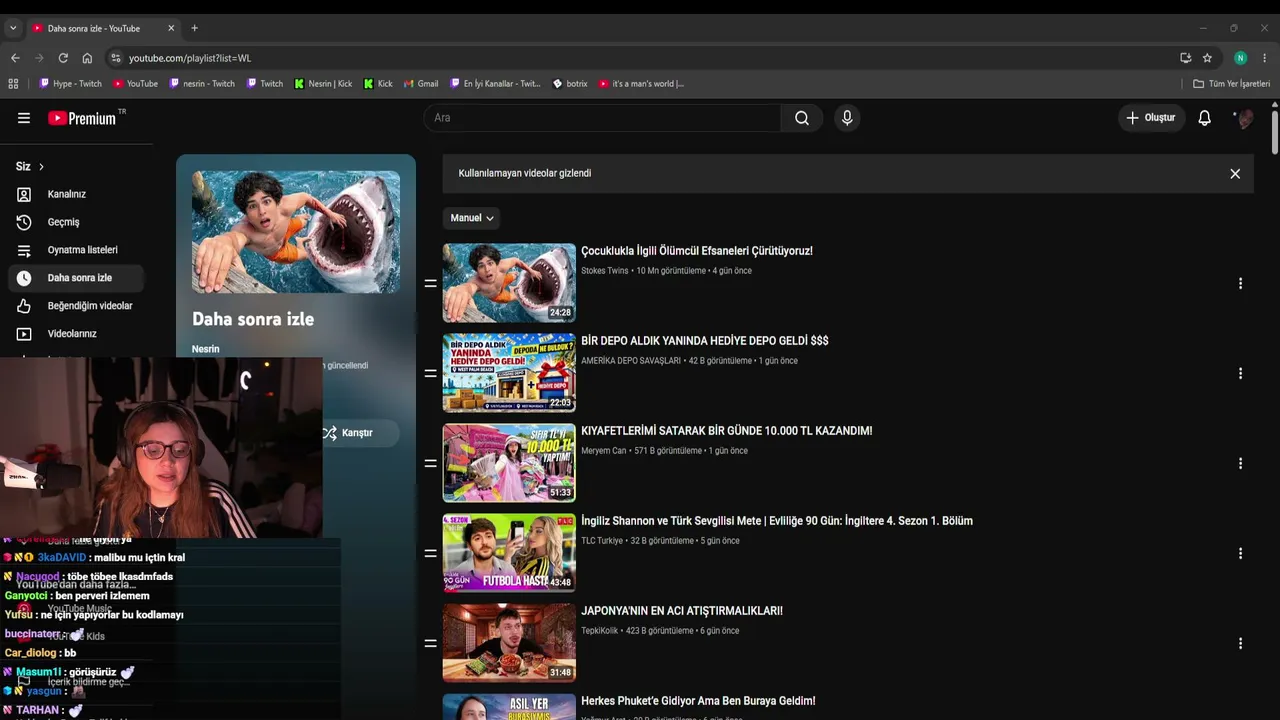Go back with the browser back arrow

(15, 58)
